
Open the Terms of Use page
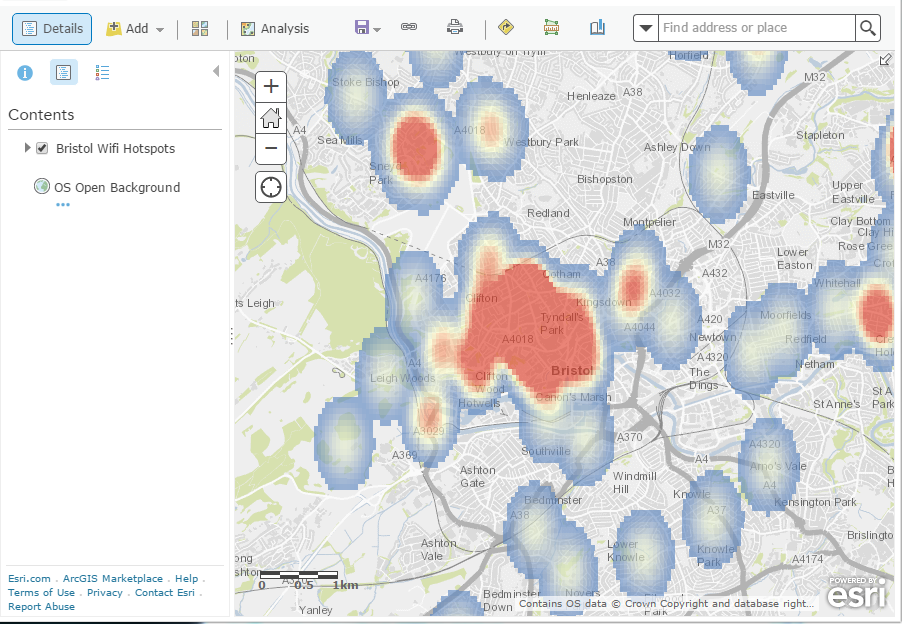coord(41,592)
